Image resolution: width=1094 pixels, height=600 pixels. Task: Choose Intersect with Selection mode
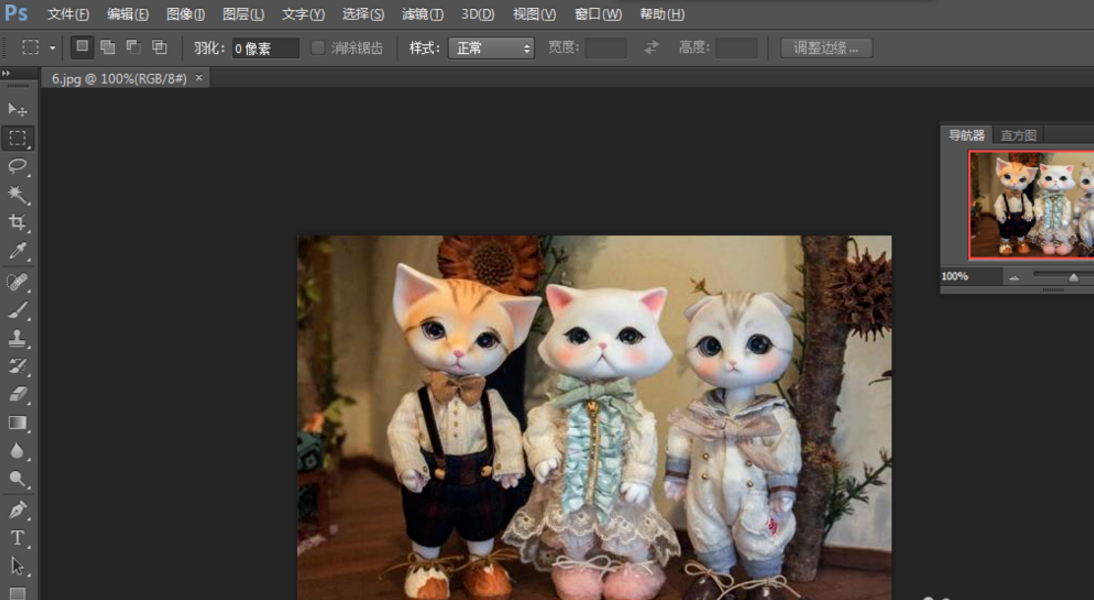159,47
